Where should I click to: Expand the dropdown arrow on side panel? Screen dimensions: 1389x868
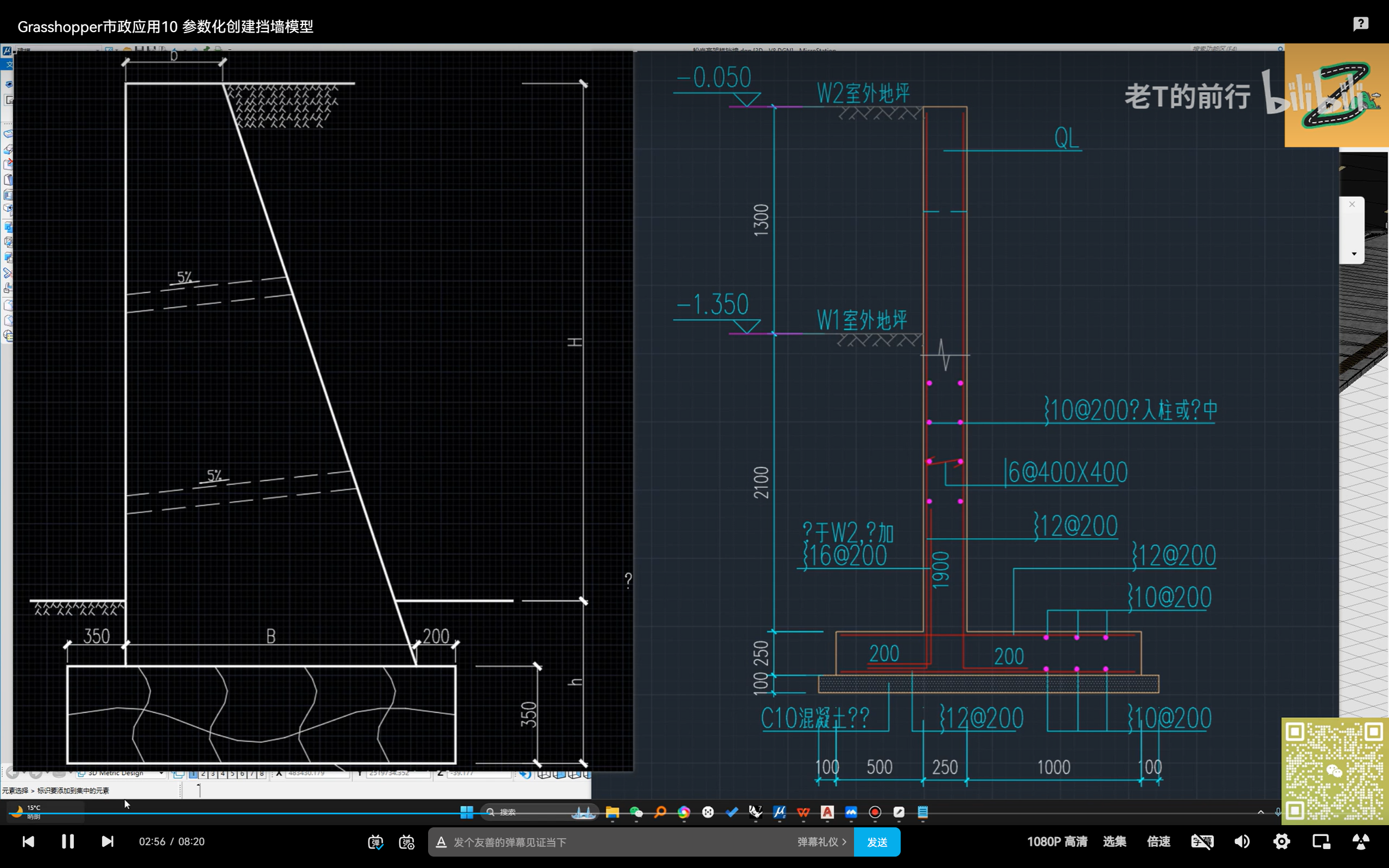click(1354, 254)
